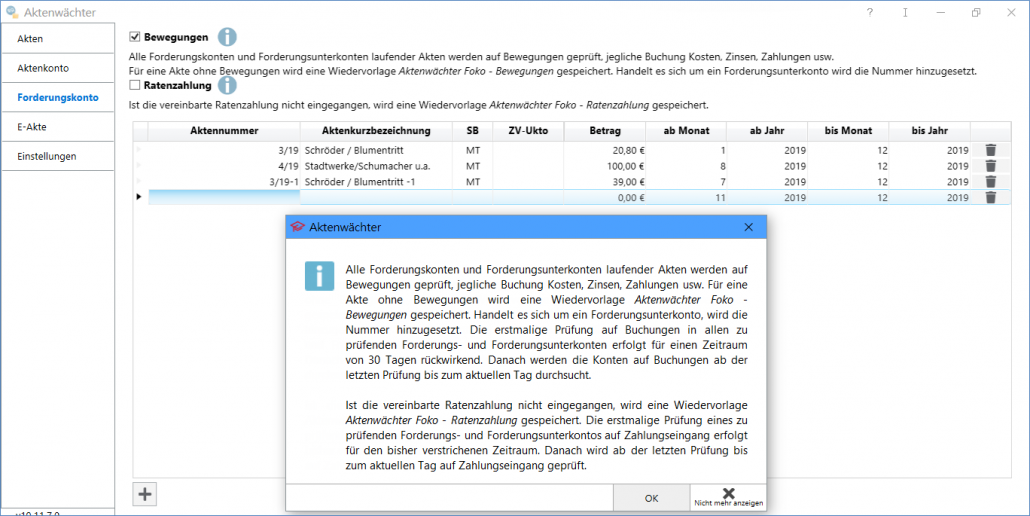The width and height of the screenshot is (1030, 516).
Task: Add a new row with the plus button
Action: pos(145,494)
